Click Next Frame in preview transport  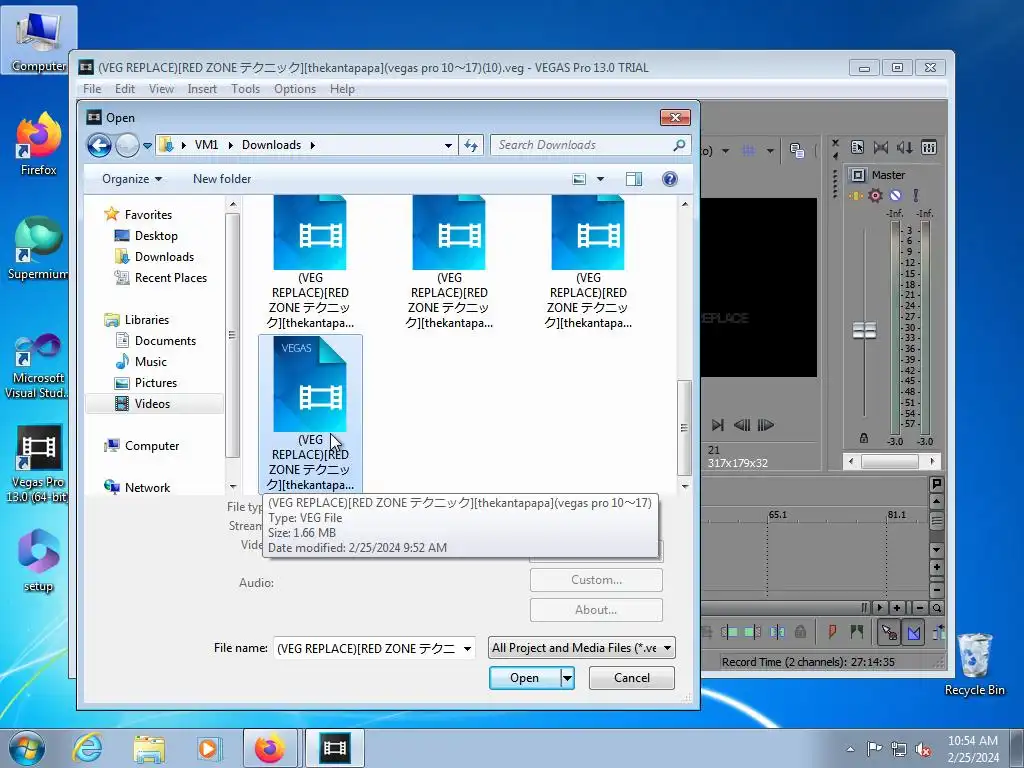tap(765, 425)
